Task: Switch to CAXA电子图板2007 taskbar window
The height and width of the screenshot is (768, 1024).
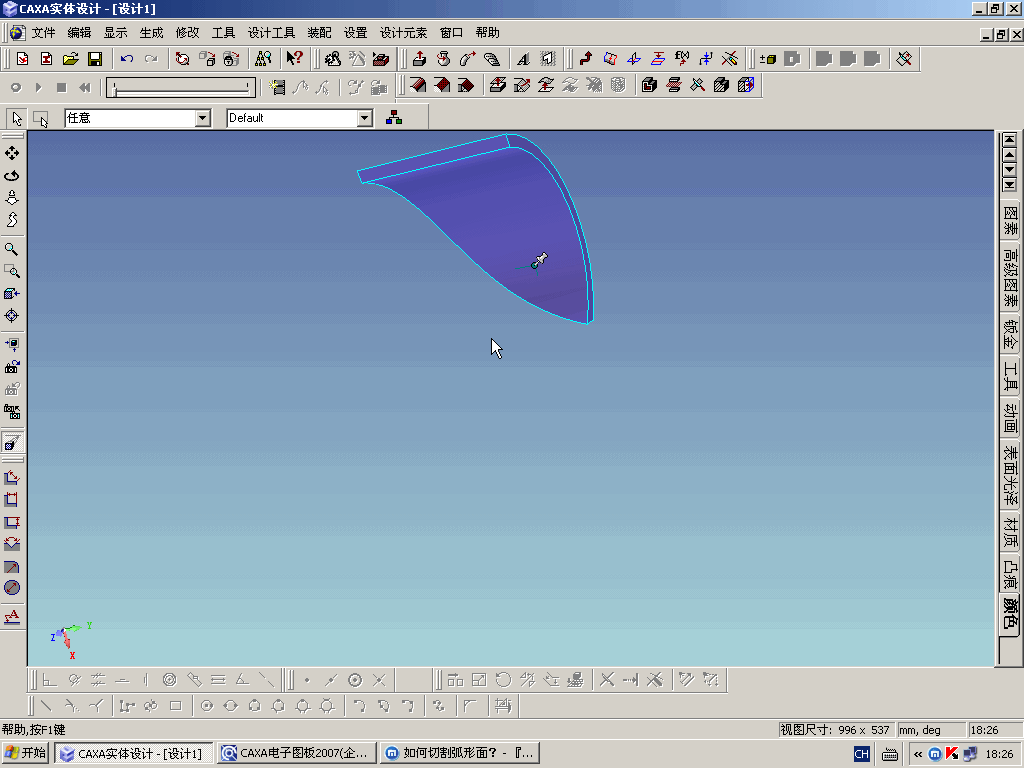Action: [297, 753]
